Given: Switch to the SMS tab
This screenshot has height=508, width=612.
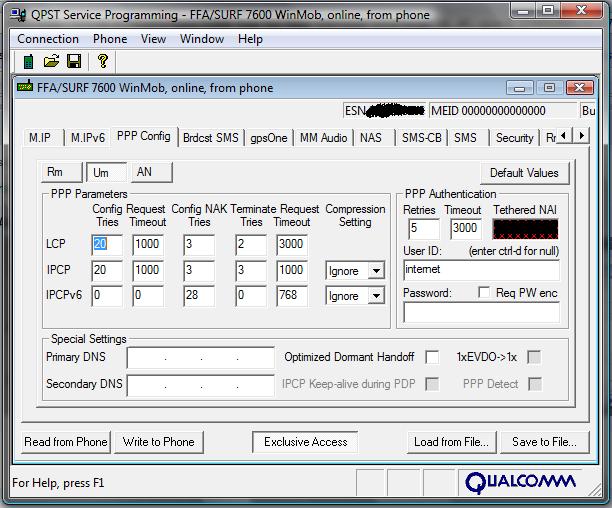Looking at the screenshot, I should [x=468, y=138].
